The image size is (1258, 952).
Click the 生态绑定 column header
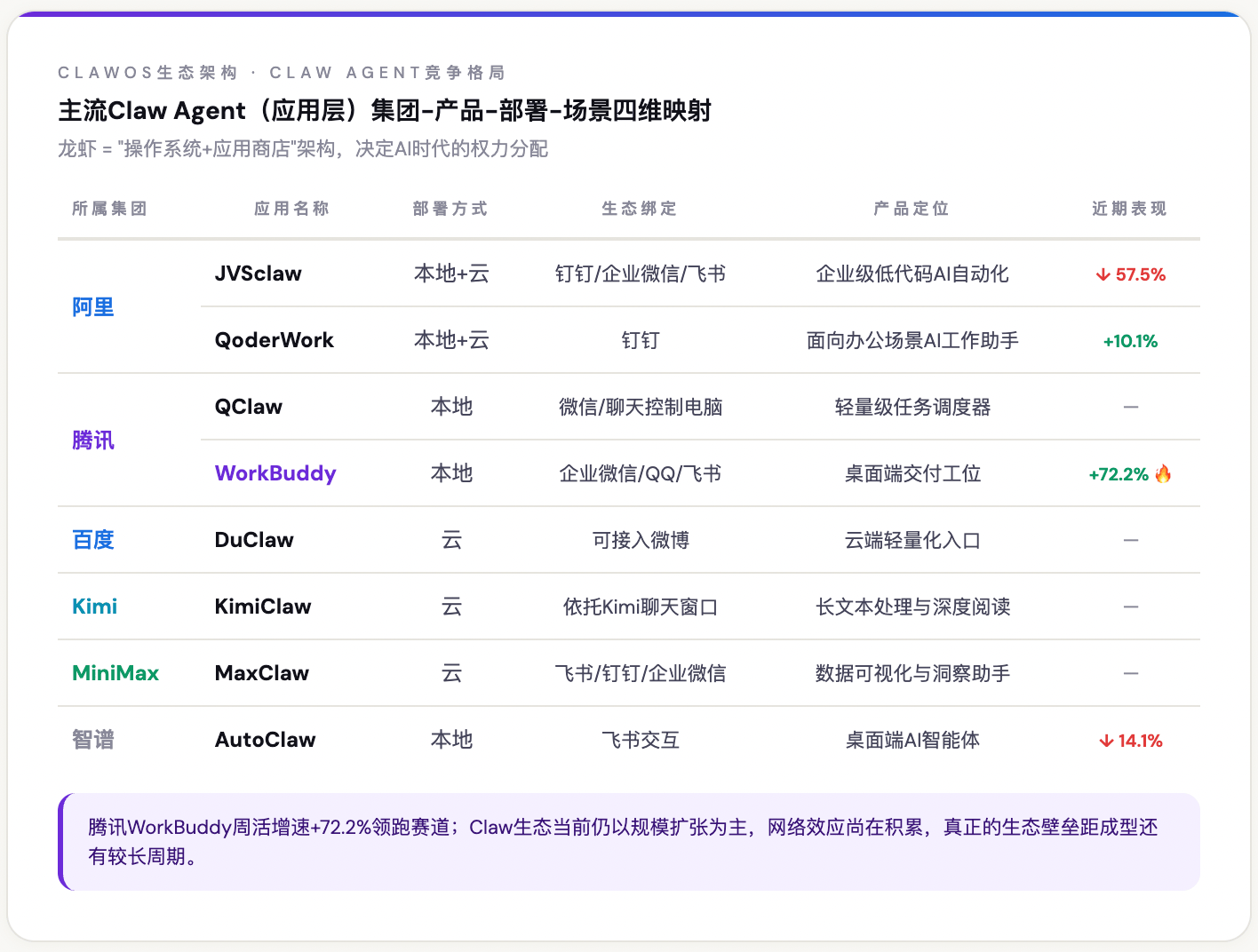(640, 209)
